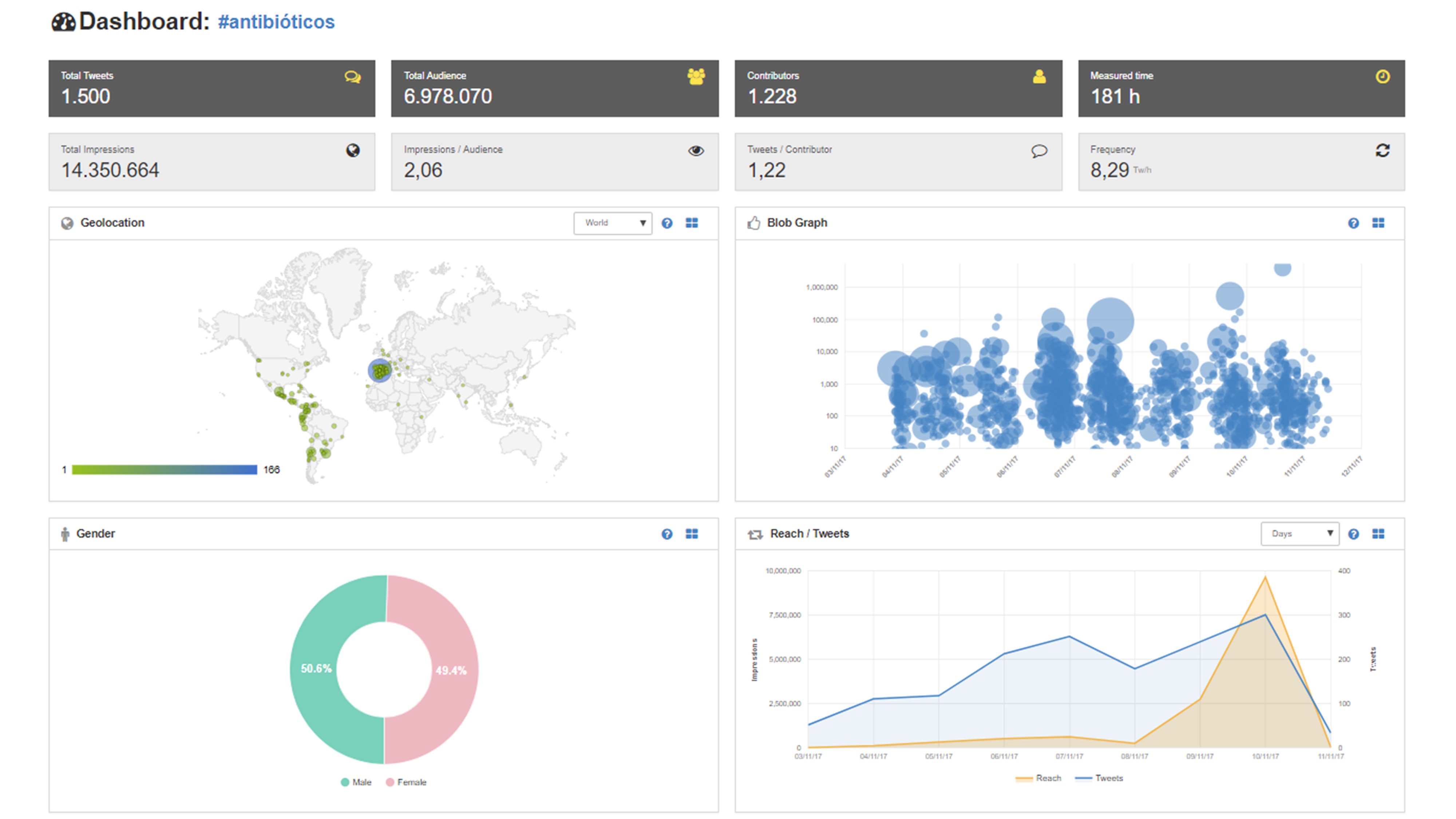
Task: Toggle Female series in gender legend
Action: point(406,782)
